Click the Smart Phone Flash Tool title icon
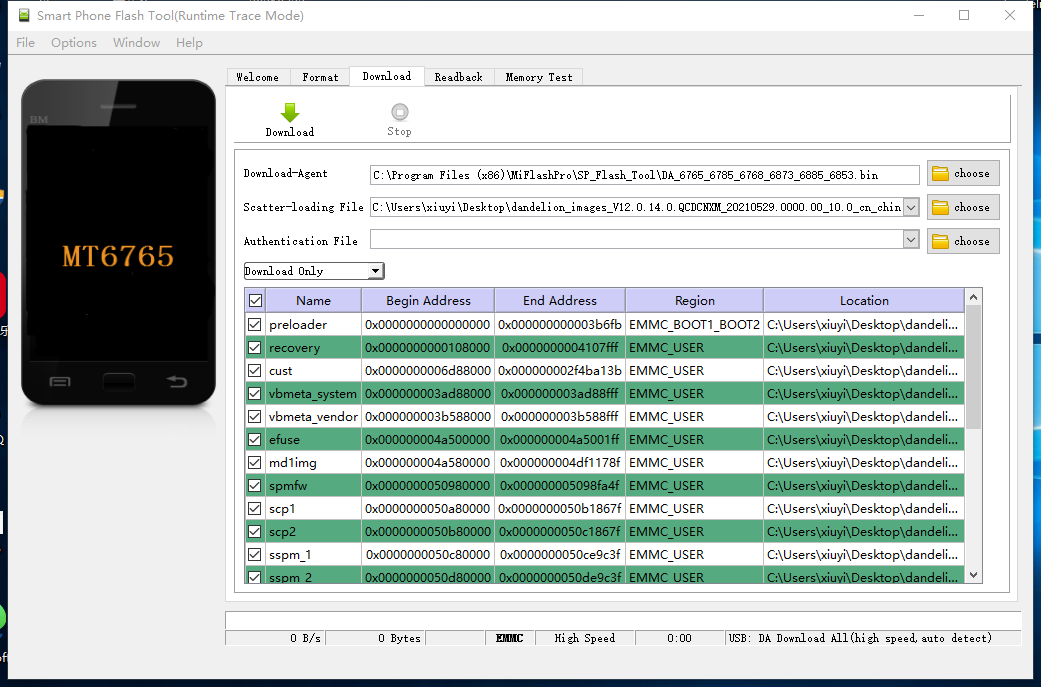This screenshot has width=1041, height=687. [24, 15]
